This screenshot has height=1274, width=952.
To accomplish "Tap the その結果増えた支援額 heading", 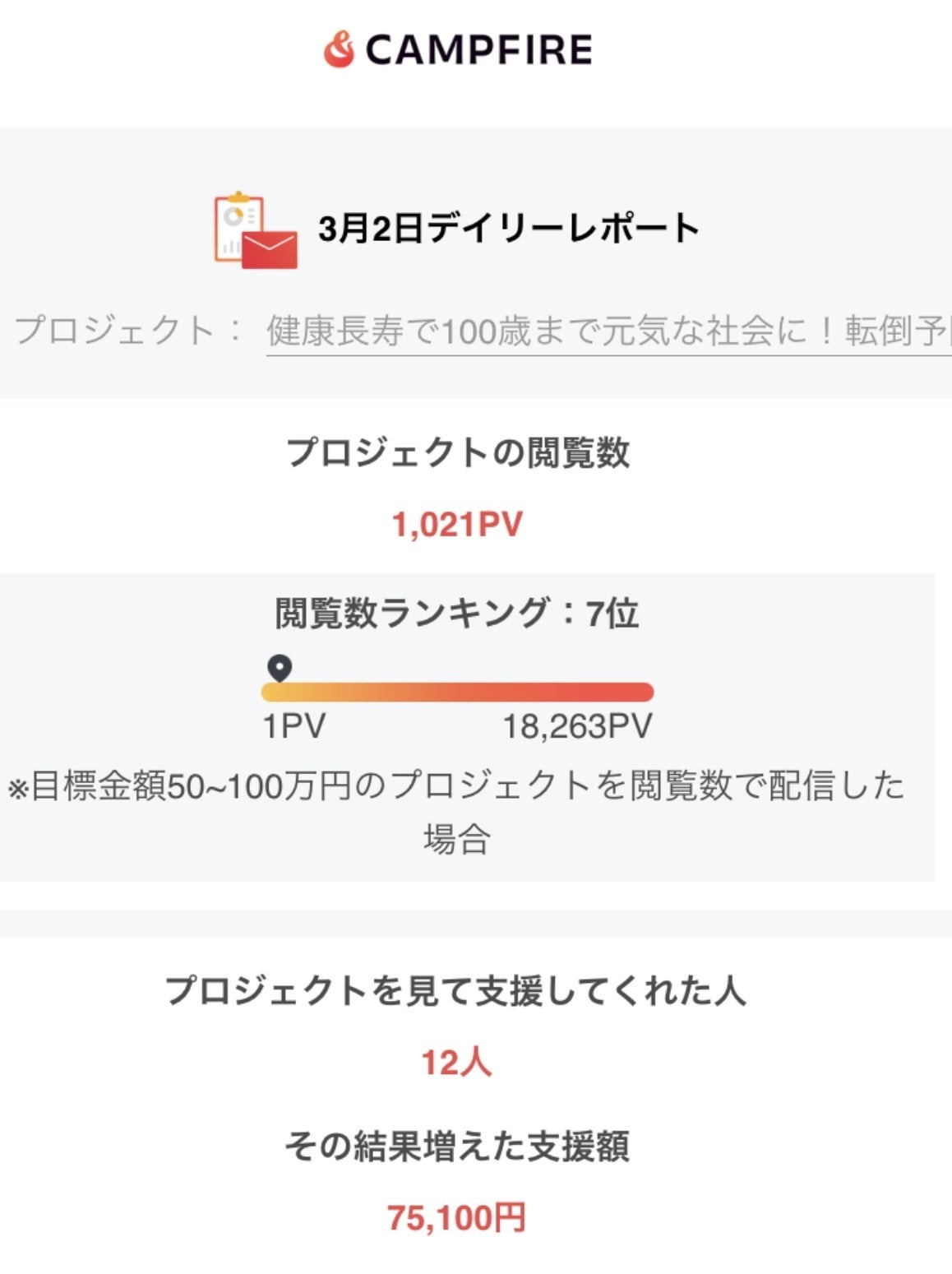I will (457, 1147).
